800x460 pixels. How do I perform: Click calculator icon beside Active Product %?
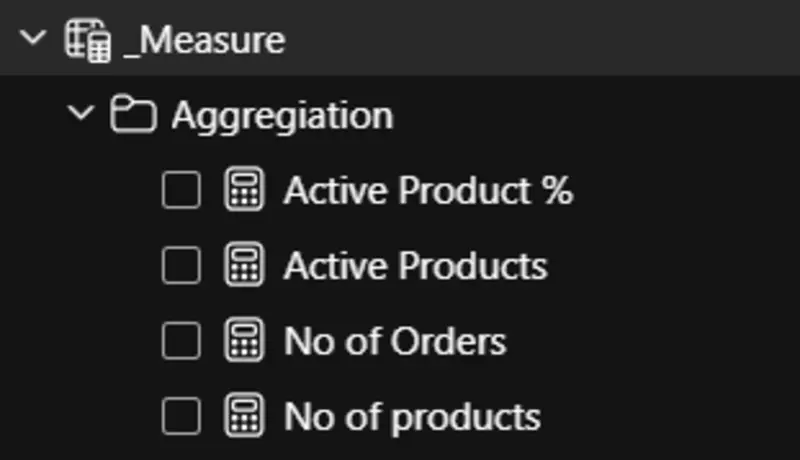(244, 190)
